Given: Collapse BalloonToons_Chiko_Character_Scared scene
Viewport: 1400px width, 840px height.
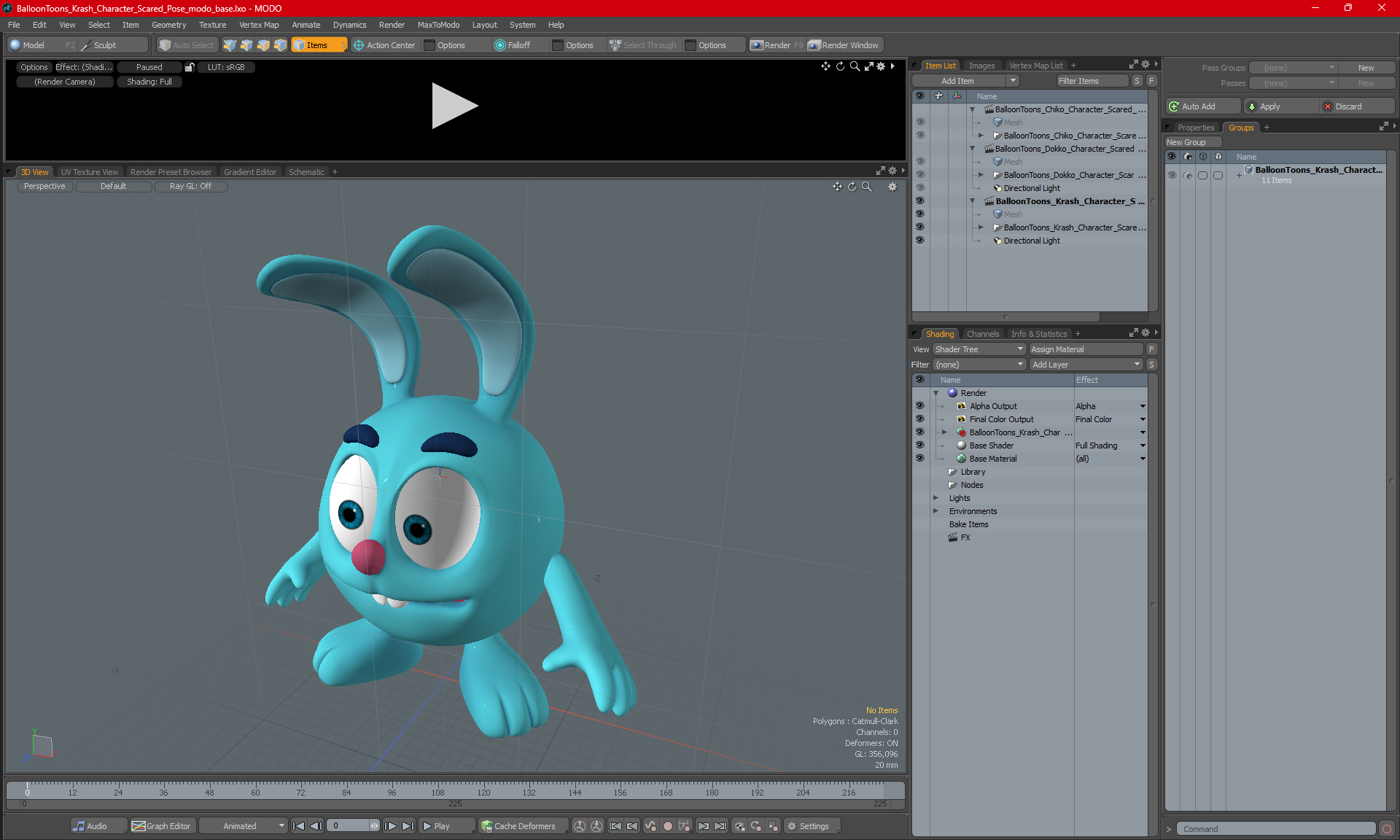Looking at the screenshot, I should [972, 109].
